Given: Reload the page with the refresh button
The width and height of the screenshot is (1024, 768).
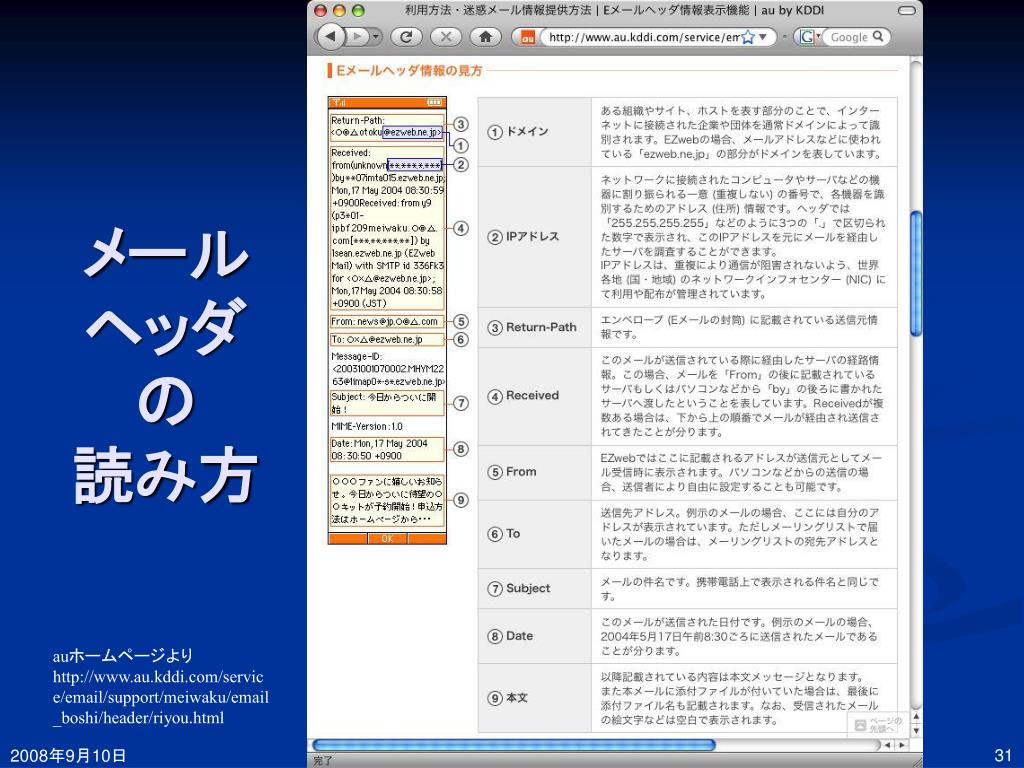Looking at the screenshot, I should (406, 37).
